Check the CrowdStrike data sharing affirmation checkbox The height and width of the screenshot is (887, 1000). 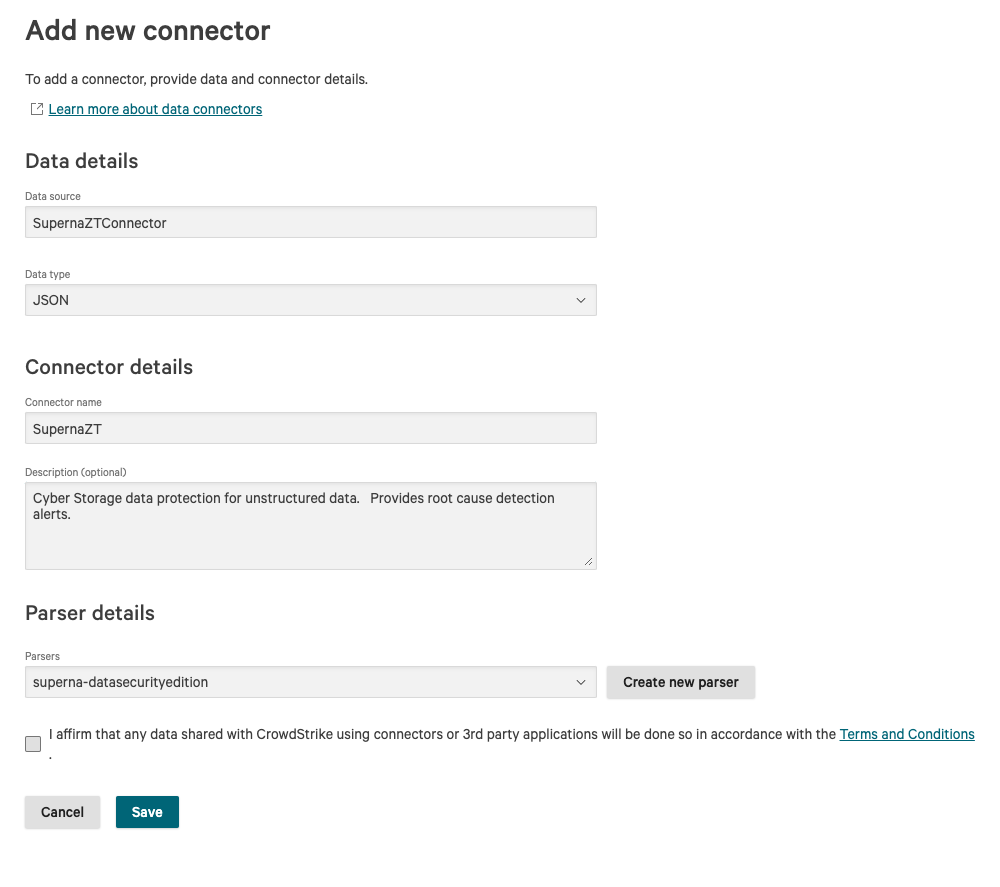34,743
